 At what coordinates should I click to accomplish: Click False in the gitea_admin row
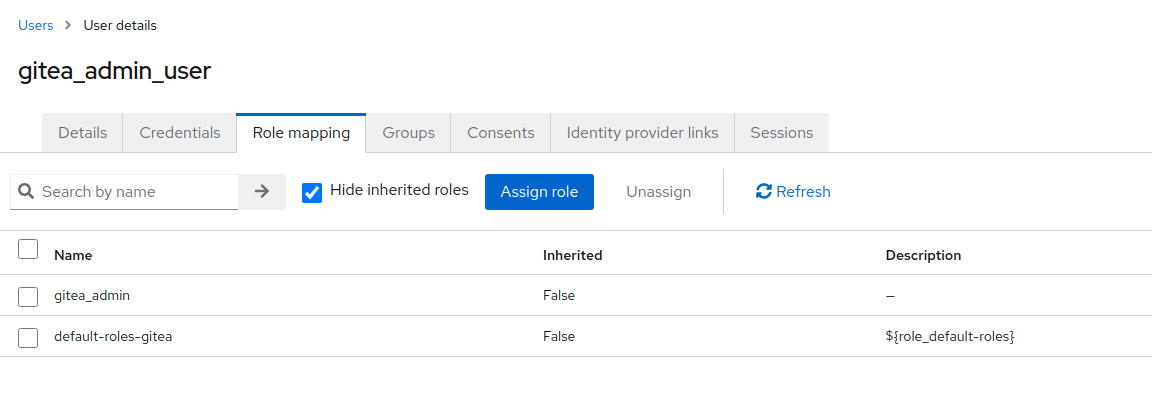pyautogui.click(x=559, y=295)
